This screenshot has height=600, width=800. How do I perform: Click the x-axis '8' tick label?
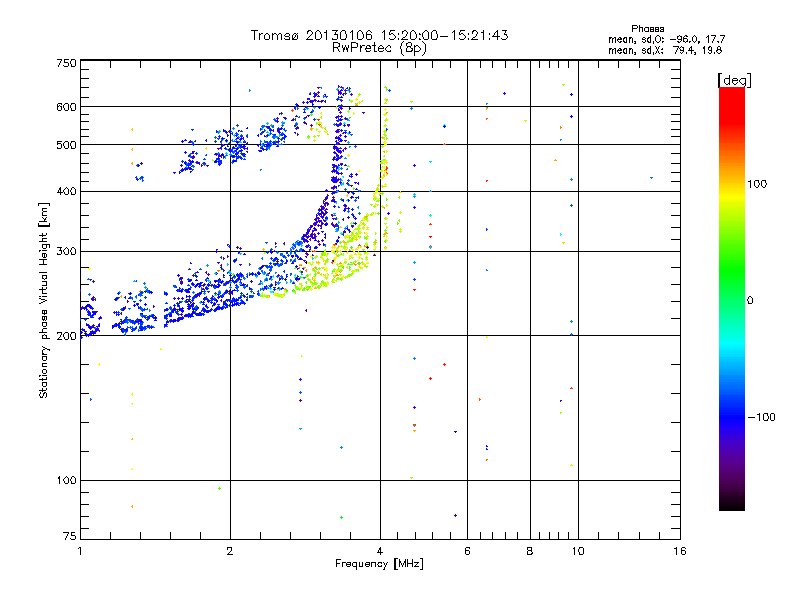click(530, 551)
